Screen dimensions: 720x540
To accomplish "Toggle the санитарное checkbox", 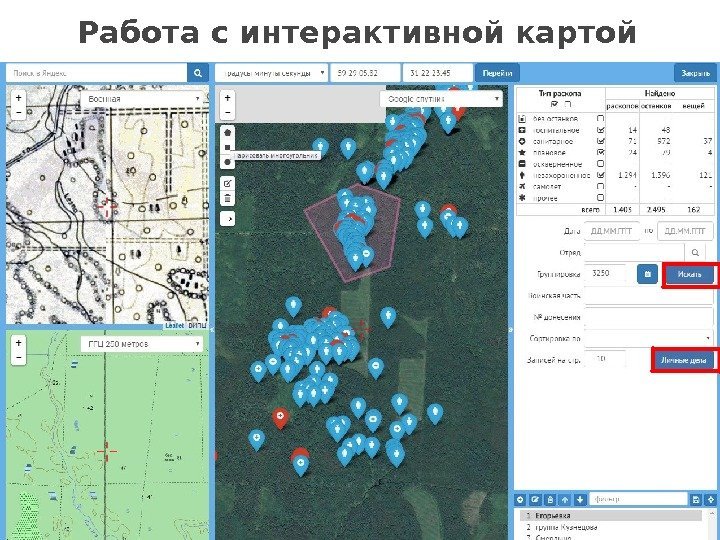I will 600,141.
